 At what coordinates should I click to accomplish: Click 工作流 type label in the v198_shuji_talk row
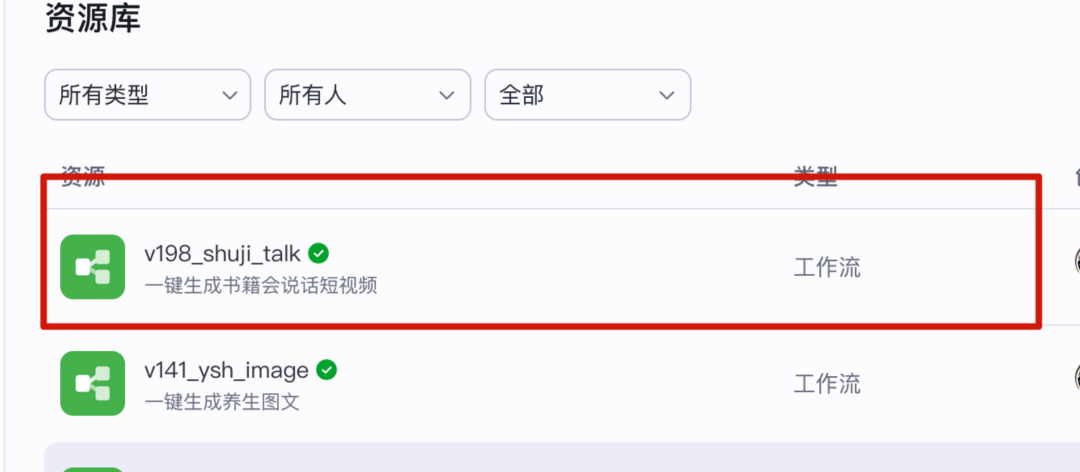click(827, 267)
